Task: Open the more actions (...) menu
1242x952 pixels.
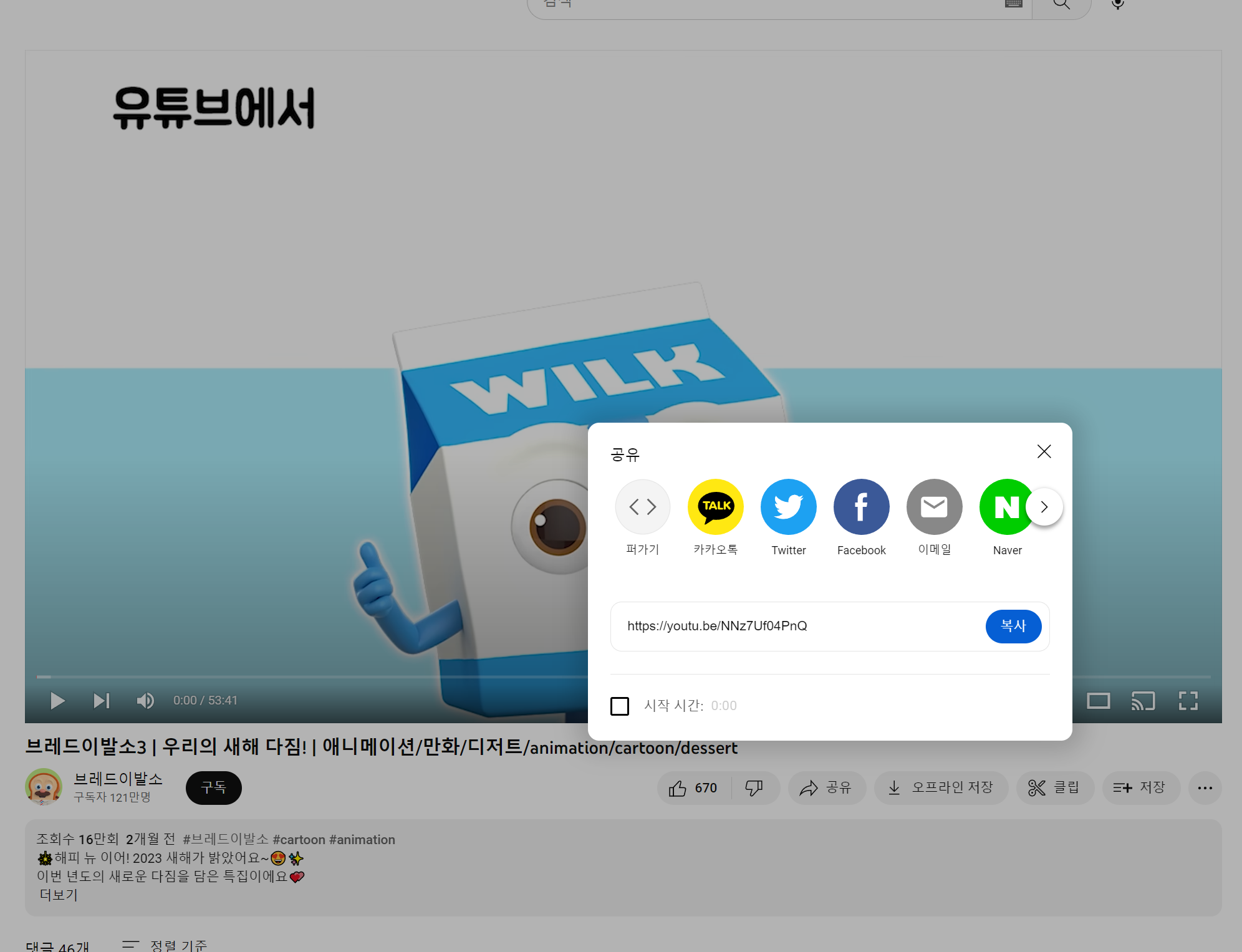Action: (1205, 787)
